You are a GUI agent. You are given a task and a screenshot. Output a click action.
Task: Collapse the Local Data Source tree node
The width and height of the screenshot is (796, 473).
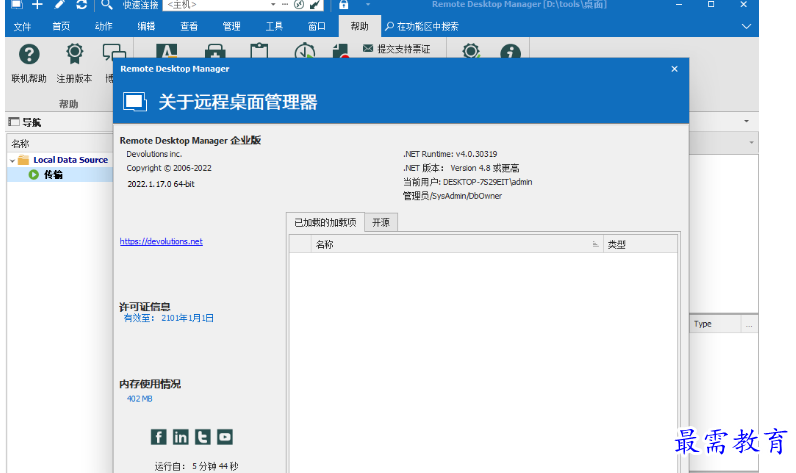point(12,160)
